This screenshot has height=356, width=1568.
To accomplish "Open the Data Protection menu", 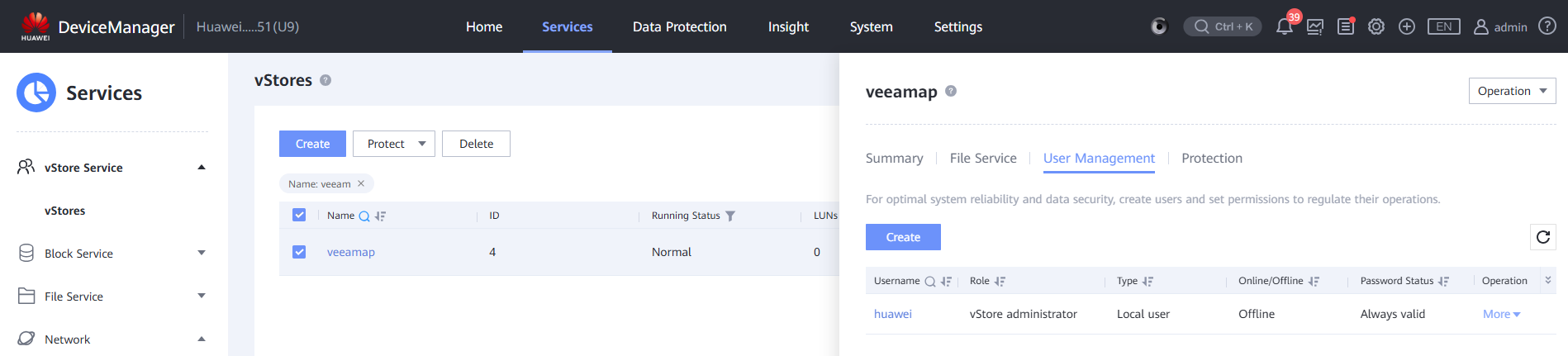I will point(680,26).
